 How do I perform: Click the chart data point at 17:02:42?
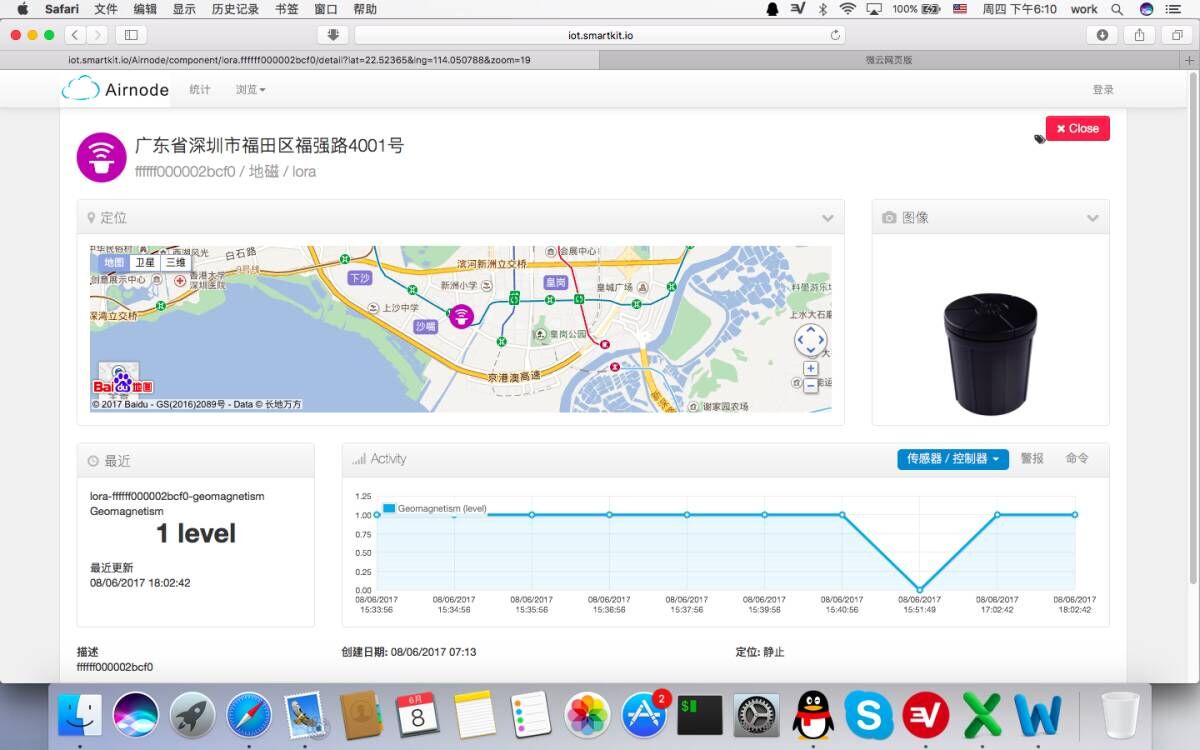click(997, 515)
